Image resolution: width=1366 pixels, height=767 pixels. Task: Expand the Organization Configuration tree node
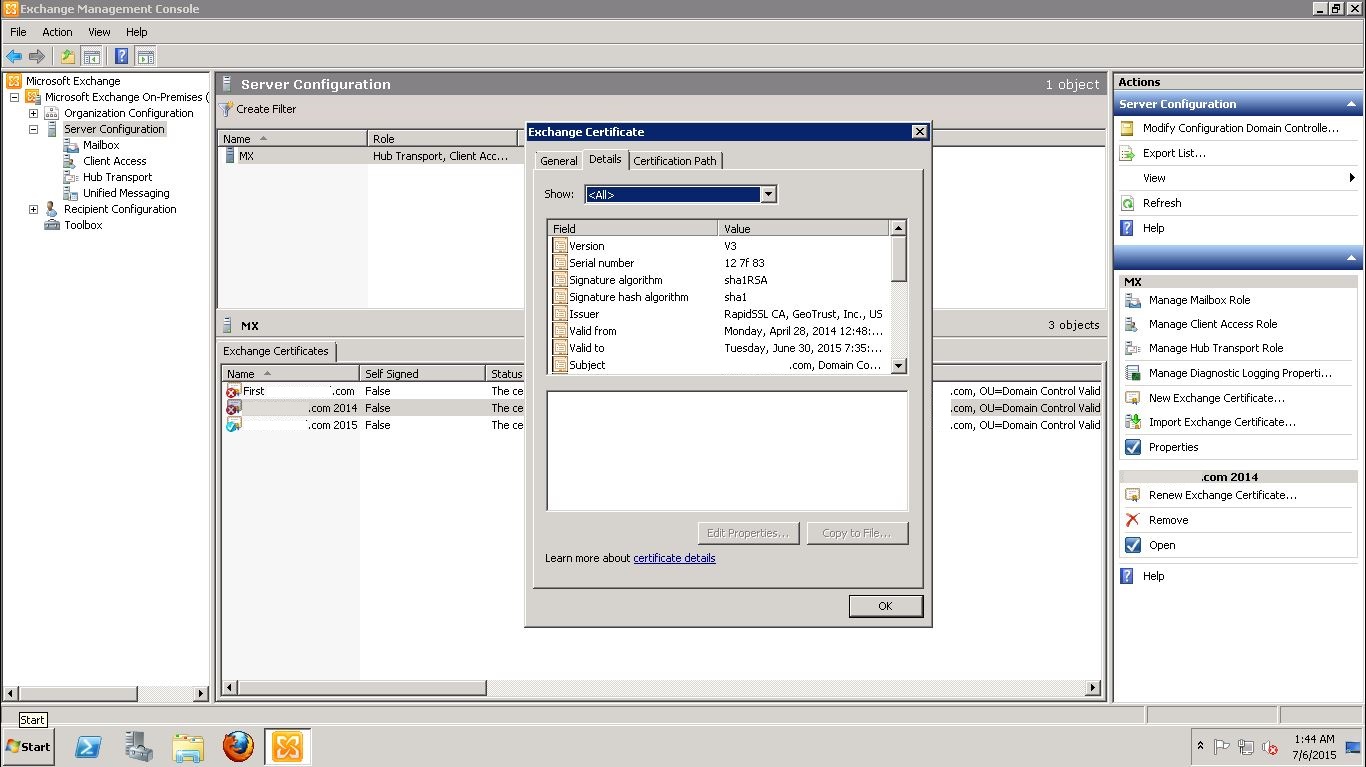(33, 113)
